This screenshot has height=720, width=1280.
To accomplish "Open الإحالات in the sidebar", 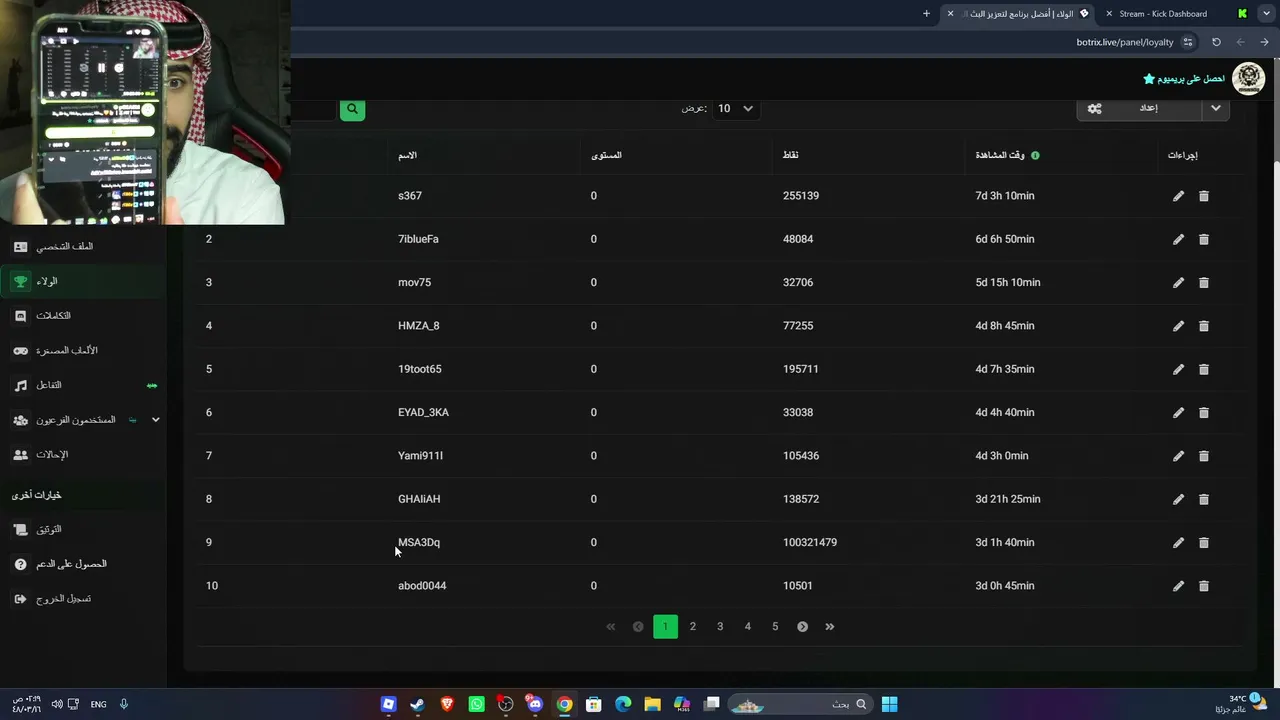I will coord(83,455).
